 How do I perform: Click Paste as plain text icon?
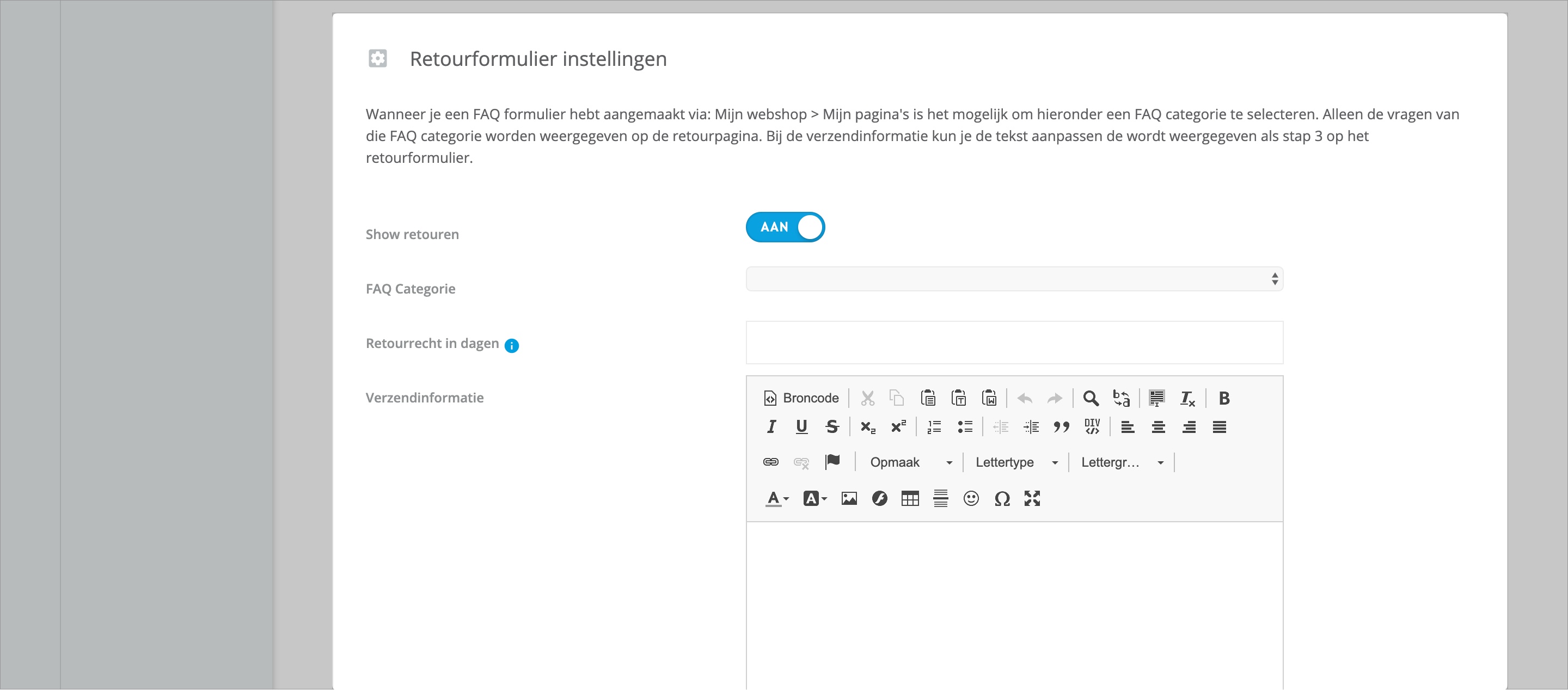pyautogui.click(x=959, y=398)
